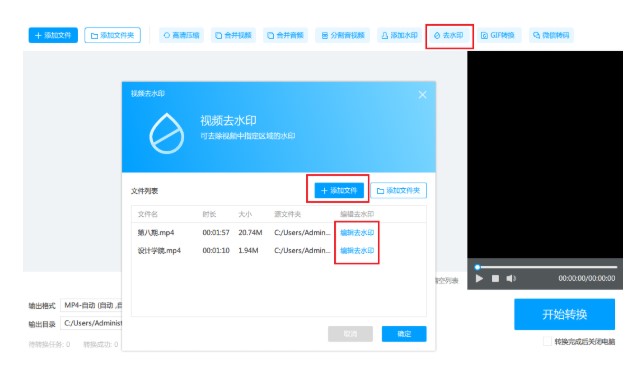Viewport: 635px width, 375px height.
Task: Click the 1.94M size cell
Action: pos(248,251)
